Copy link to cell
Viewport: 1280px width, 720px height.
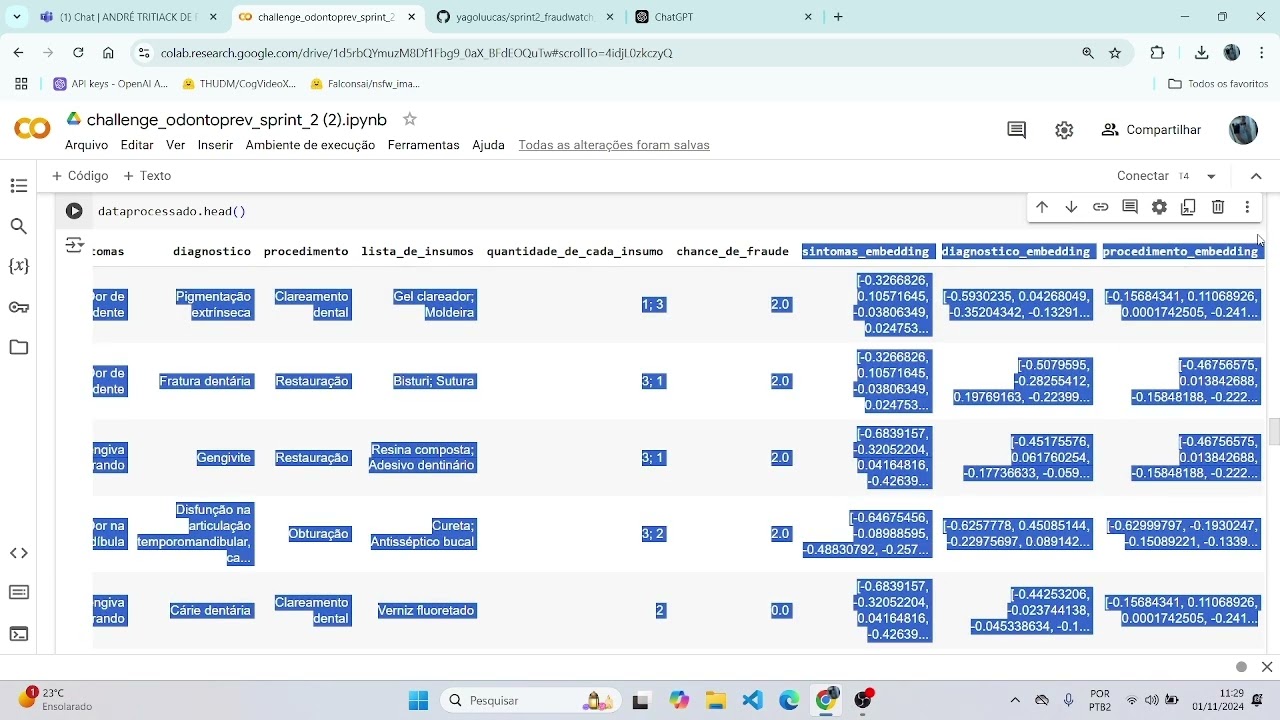pos(1100,207)
